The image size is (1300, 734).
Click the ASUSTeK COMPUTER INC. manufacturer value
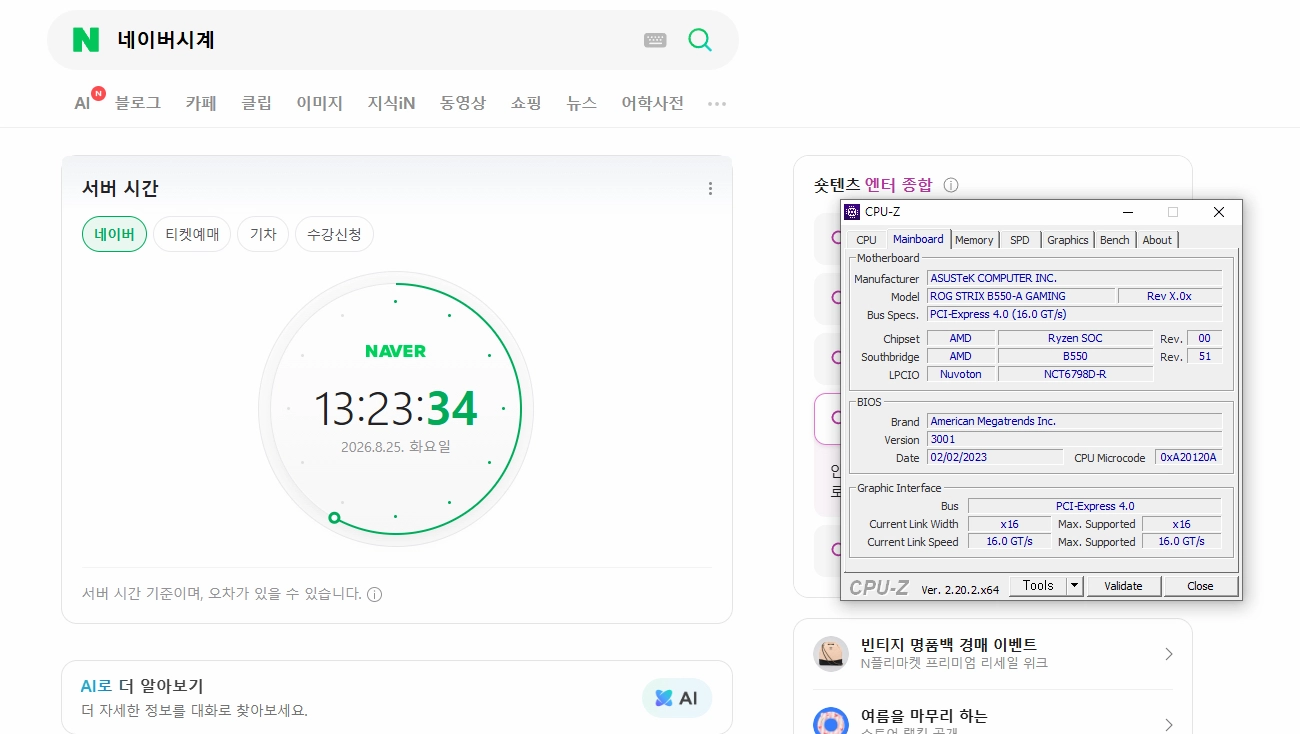[1074, 278]
